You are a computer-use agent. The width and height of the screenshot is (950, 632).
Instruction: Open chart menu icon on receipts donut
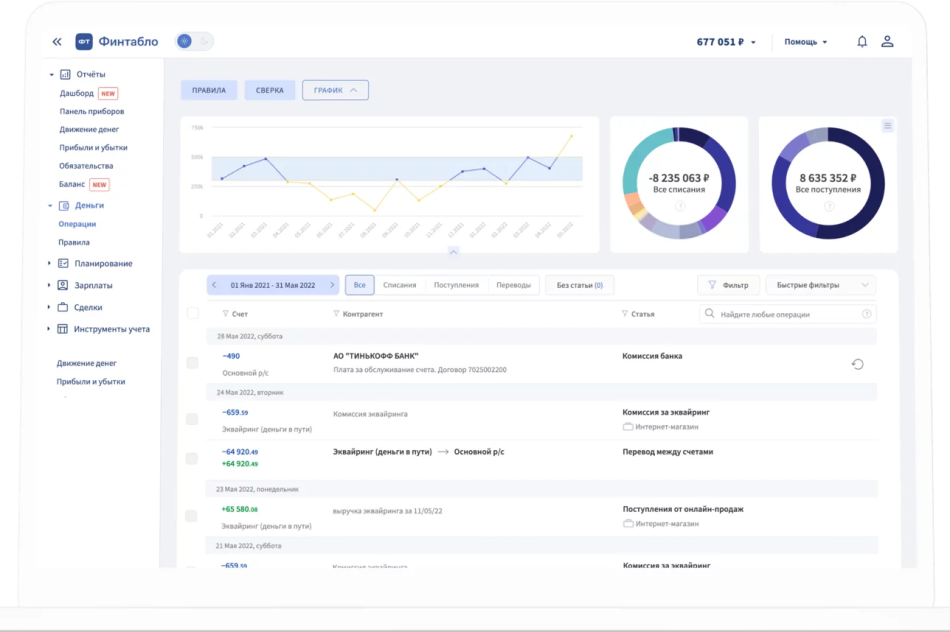pyautogui.click(x=887, y=126)
